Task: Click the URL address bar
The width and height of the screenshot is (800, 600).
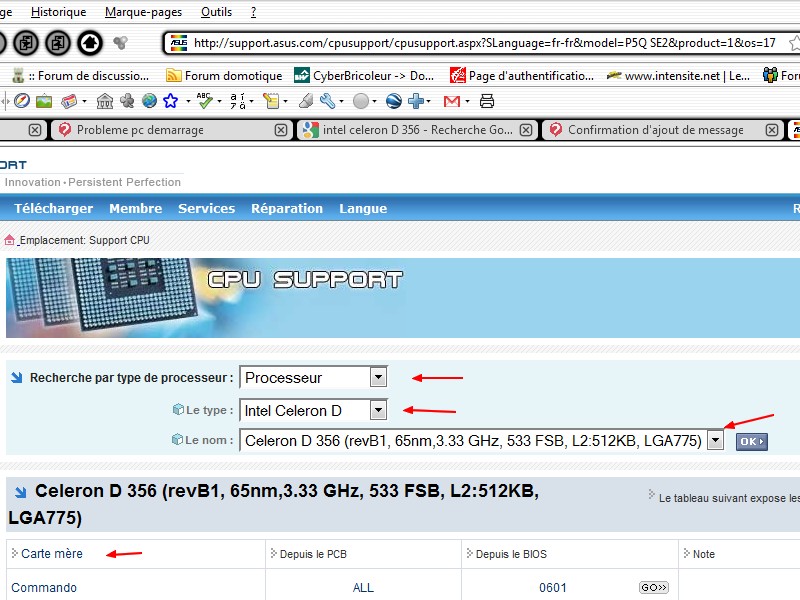Action: coord(480,43)
